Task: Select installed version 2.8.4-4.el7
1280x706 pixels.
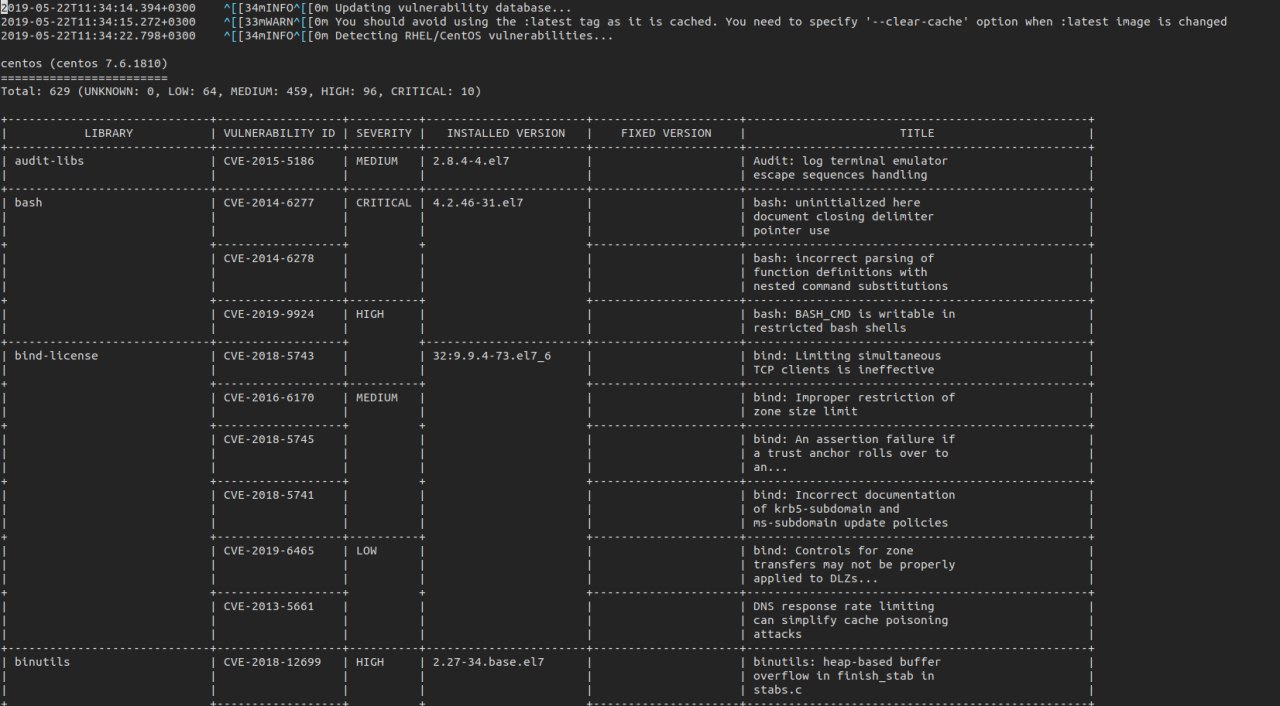Action: [471, 161]
